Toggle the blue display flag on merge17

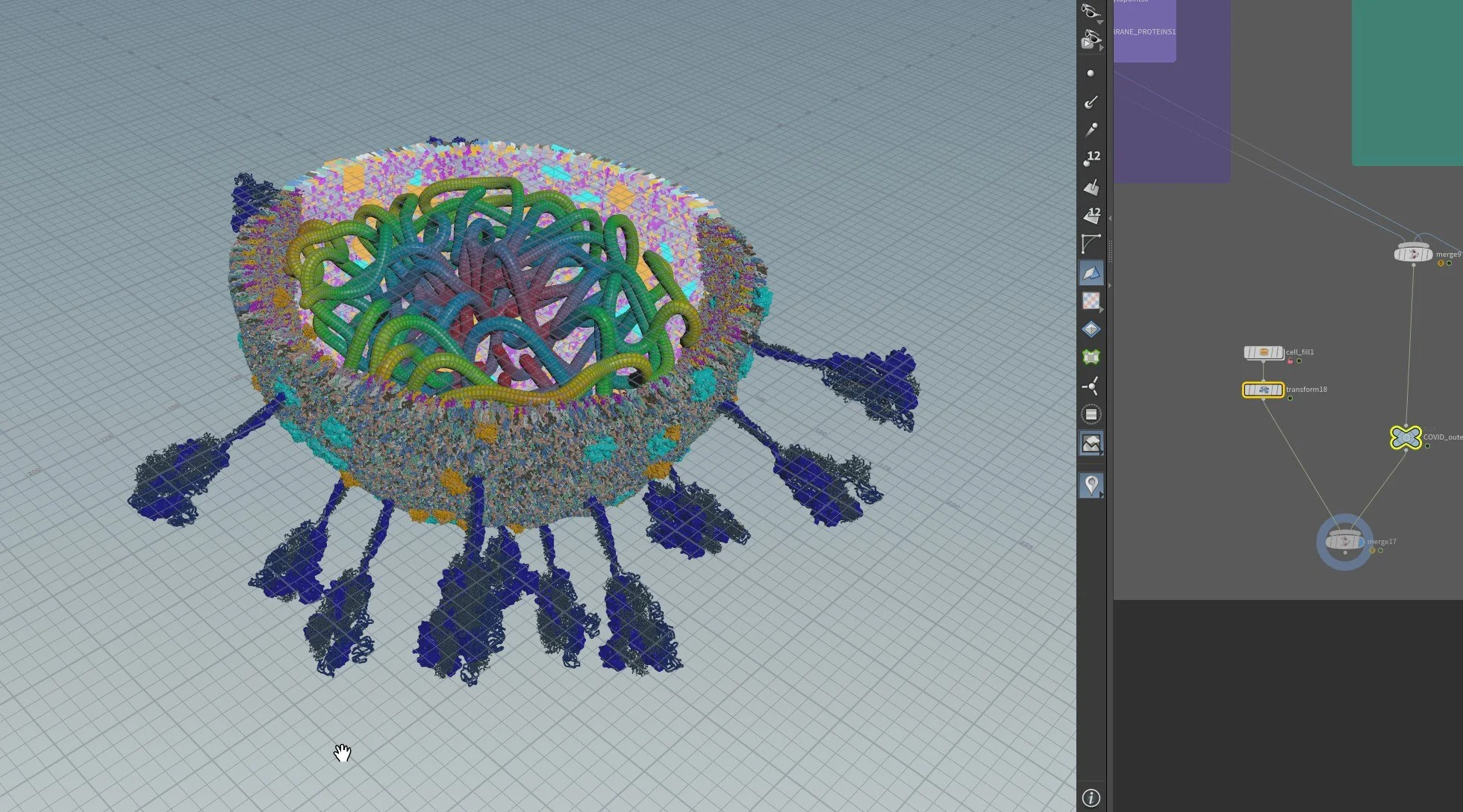pyautogui.click(x=1361, y=542)
